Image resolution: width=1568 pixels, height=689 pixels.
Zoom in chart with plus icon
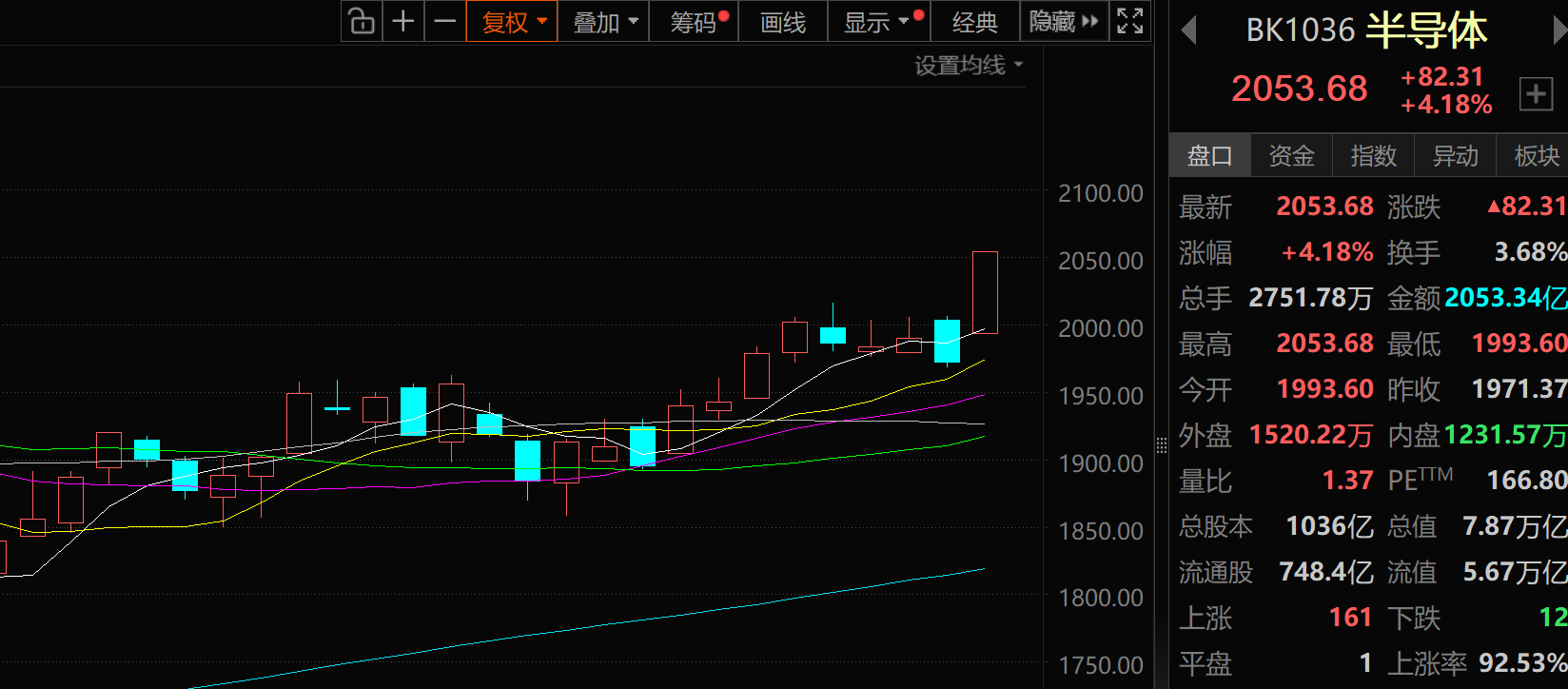(x=403, y=21)
